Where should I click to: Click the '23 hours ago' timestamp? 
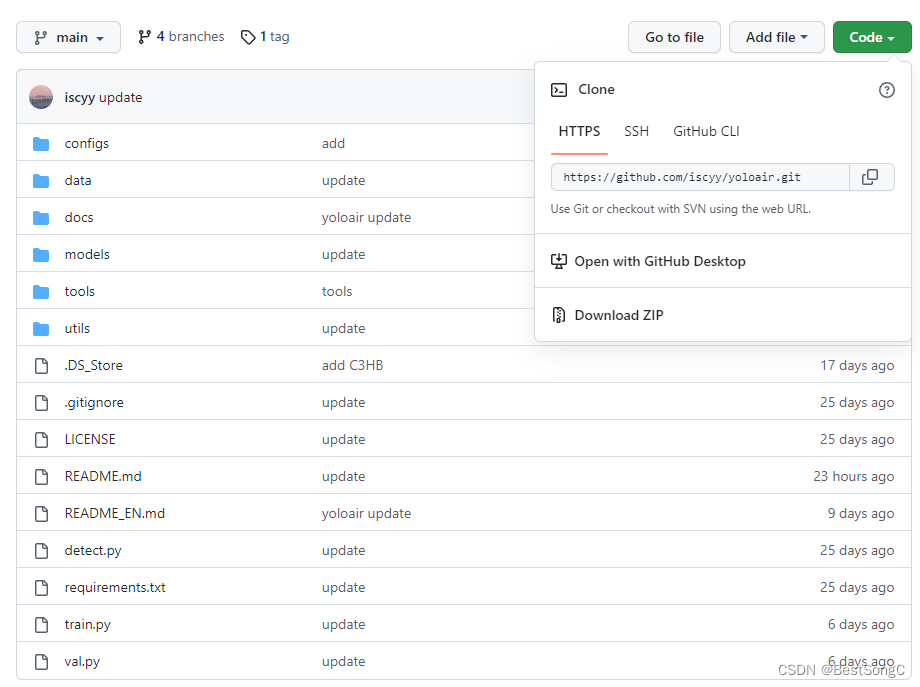(854, 476)
